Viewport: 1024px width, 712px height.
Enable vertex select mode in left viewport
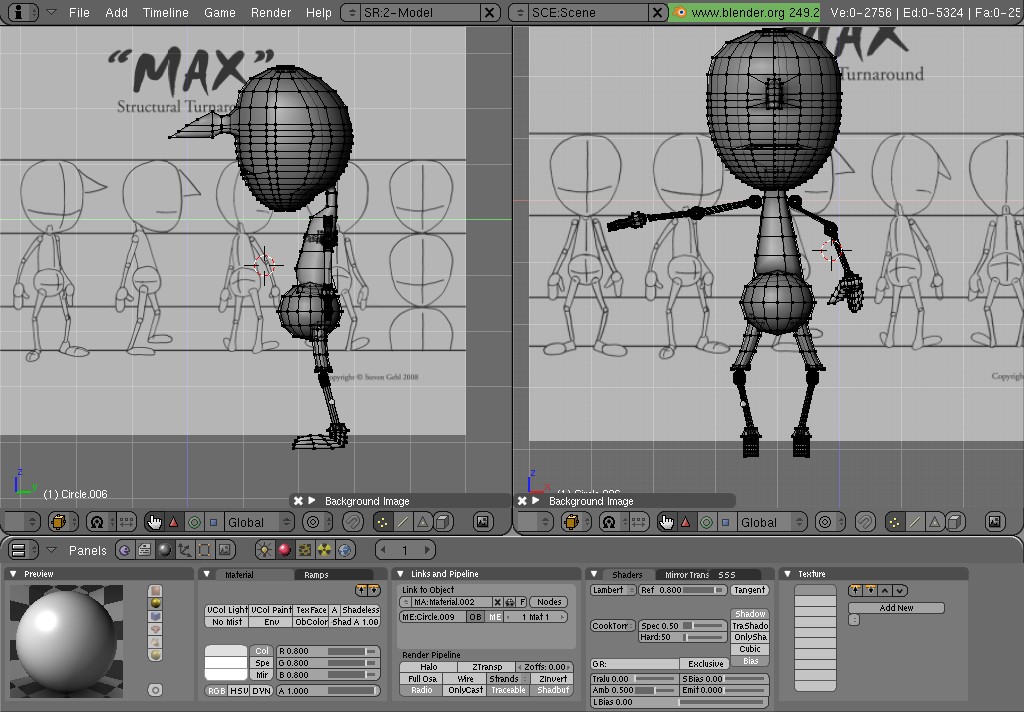[383, 522]
